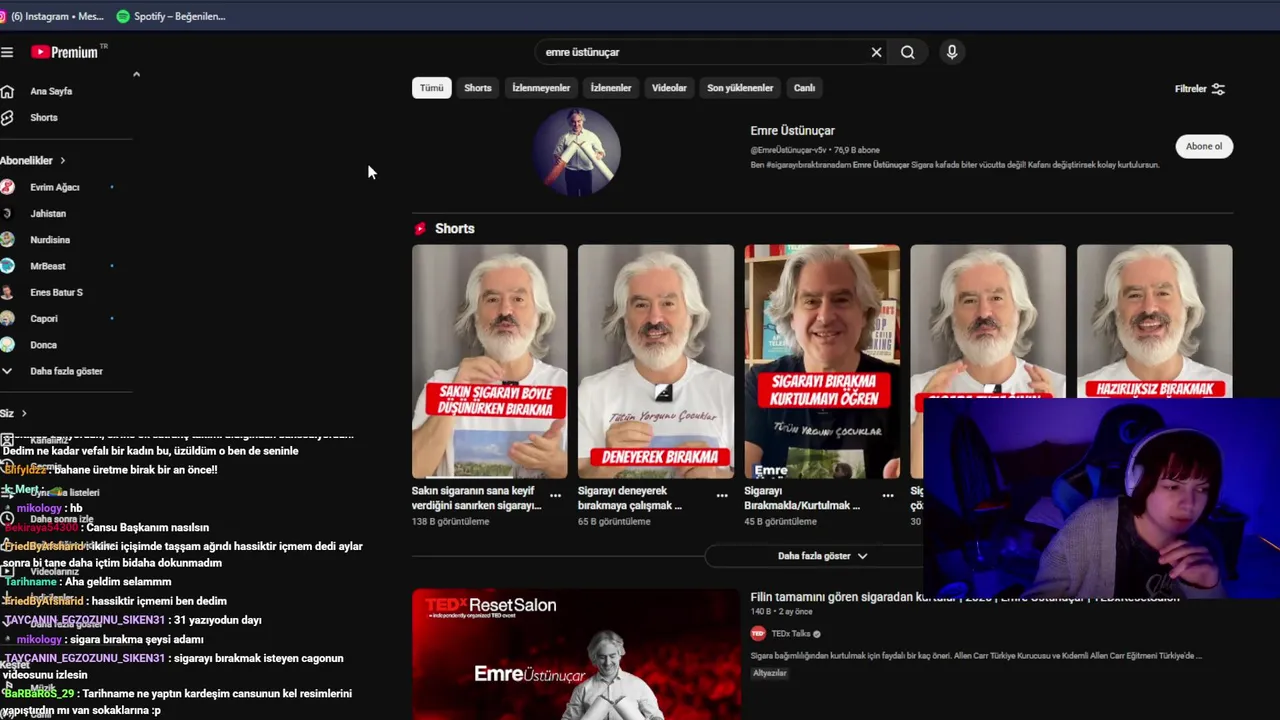This screenshot has width=1280, height=720.
Task: Click the Ana Sayfa home icon
Action: coord(7,91)
